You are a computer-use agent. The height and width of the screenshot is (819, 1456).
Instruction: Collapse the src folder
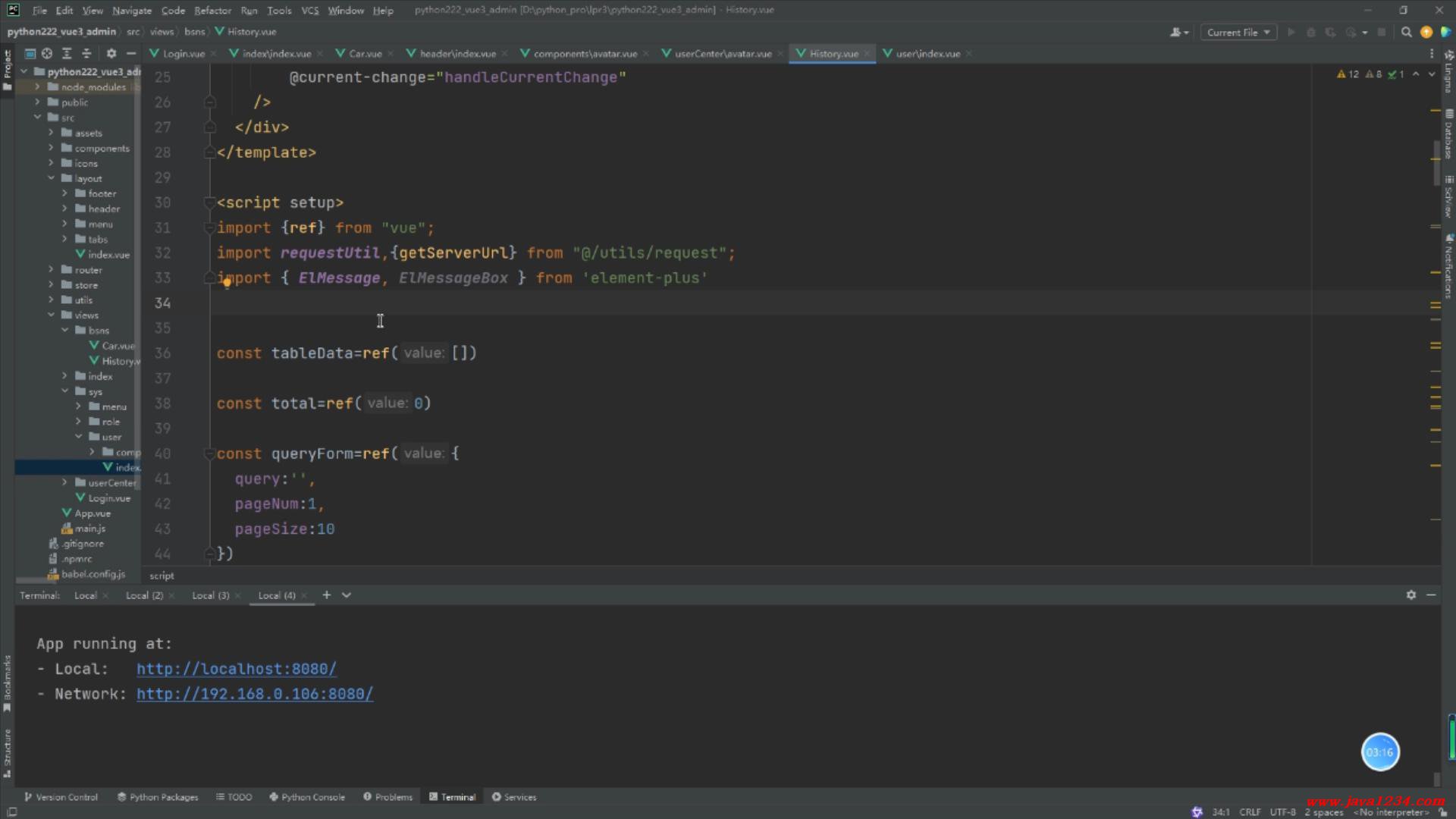(x=37, y=118)
